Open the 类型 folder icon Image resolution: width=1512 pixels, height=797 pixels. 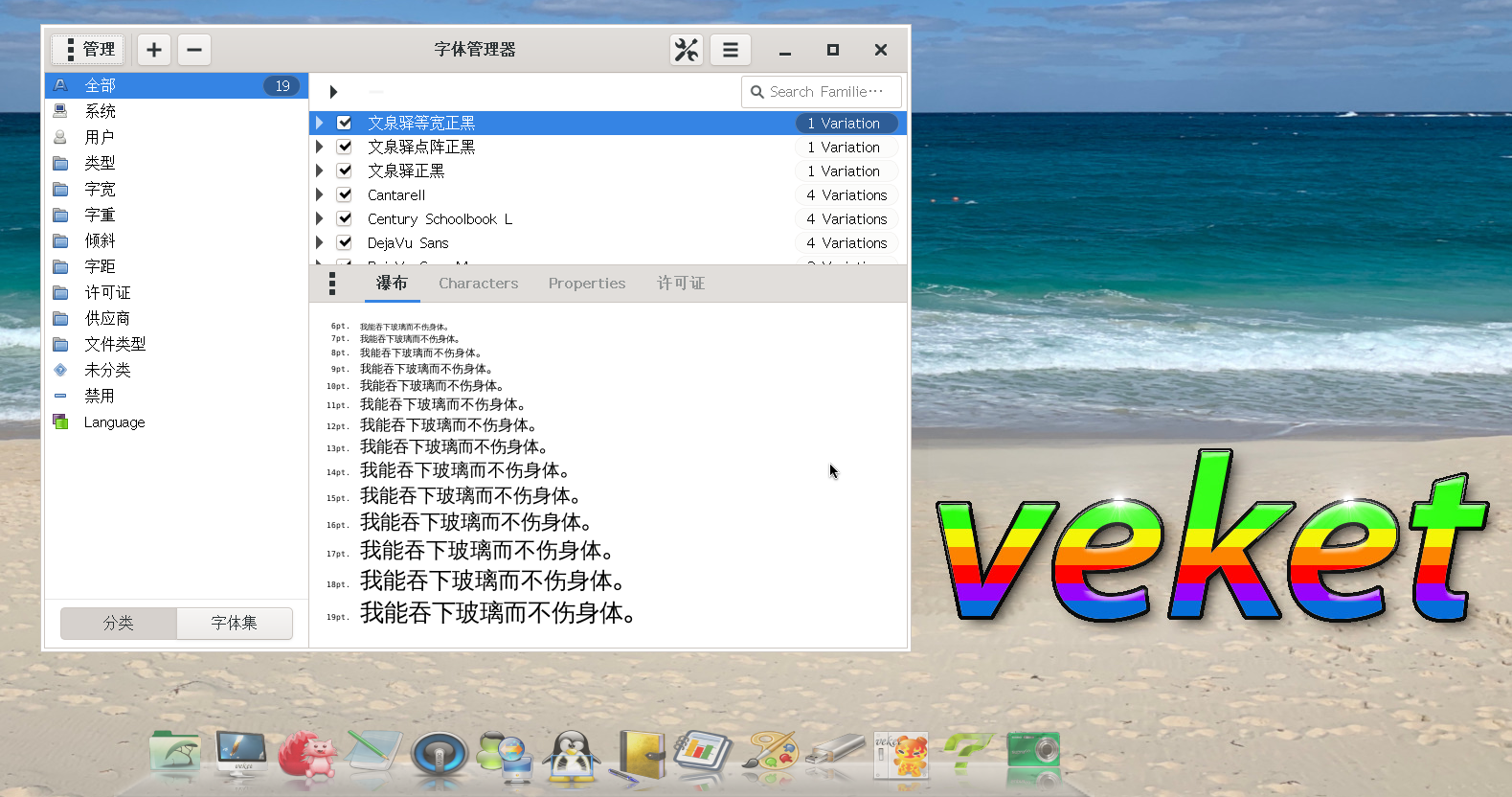point(60,163)
